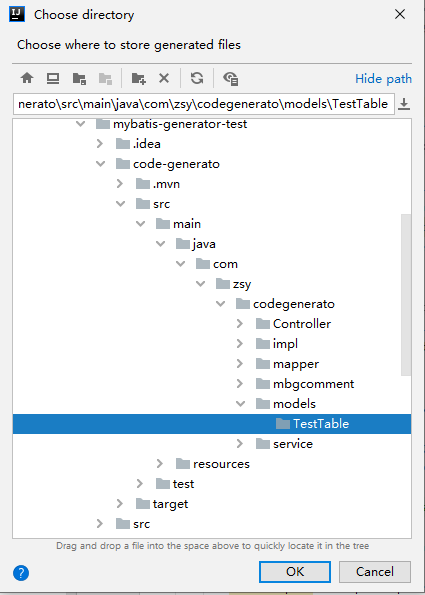Select the models folder

click(x=286, y=404)
